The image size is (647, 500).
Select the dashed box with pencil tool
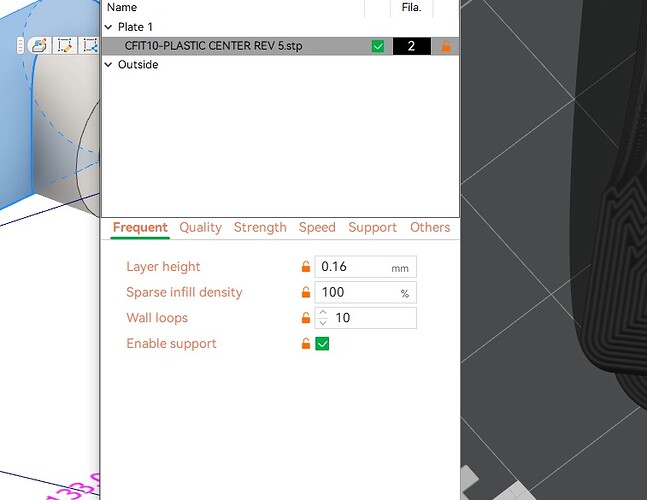[x=65, y=45]
